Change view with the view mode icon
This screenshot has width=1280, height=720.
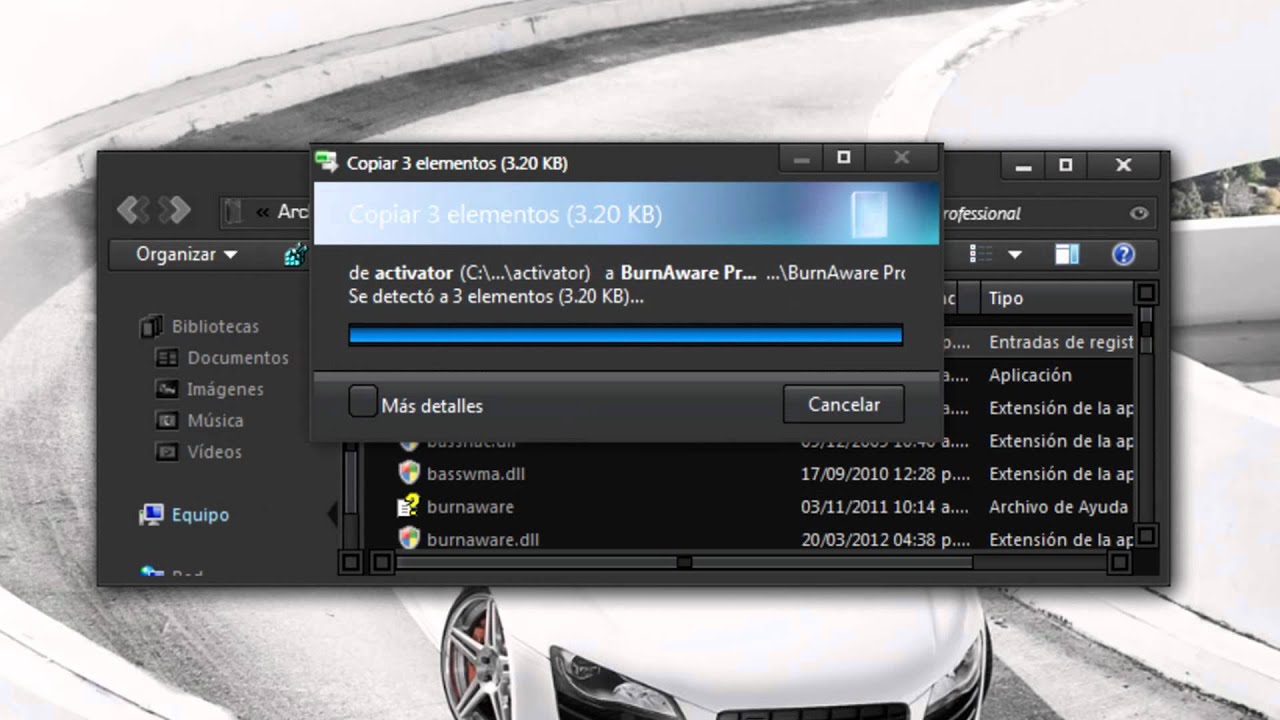(982, 254)
